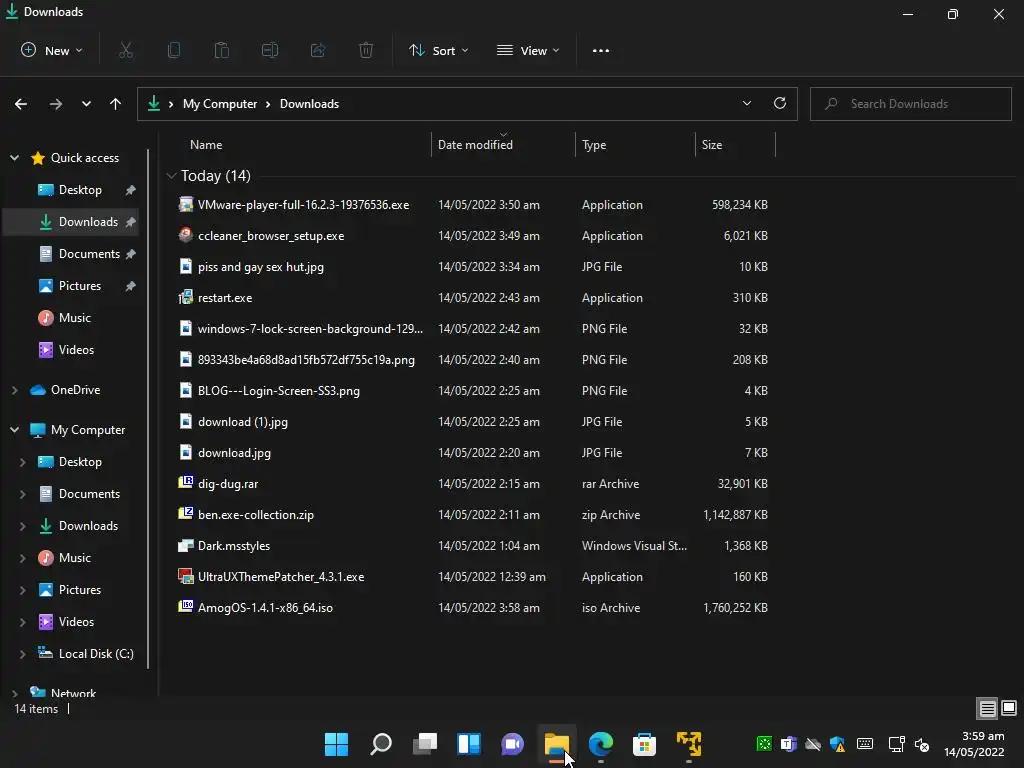This screenshot has width=1024, height=768.
Task: Click Downloads in breadcrumb path
Action: [x=310, y=104]
